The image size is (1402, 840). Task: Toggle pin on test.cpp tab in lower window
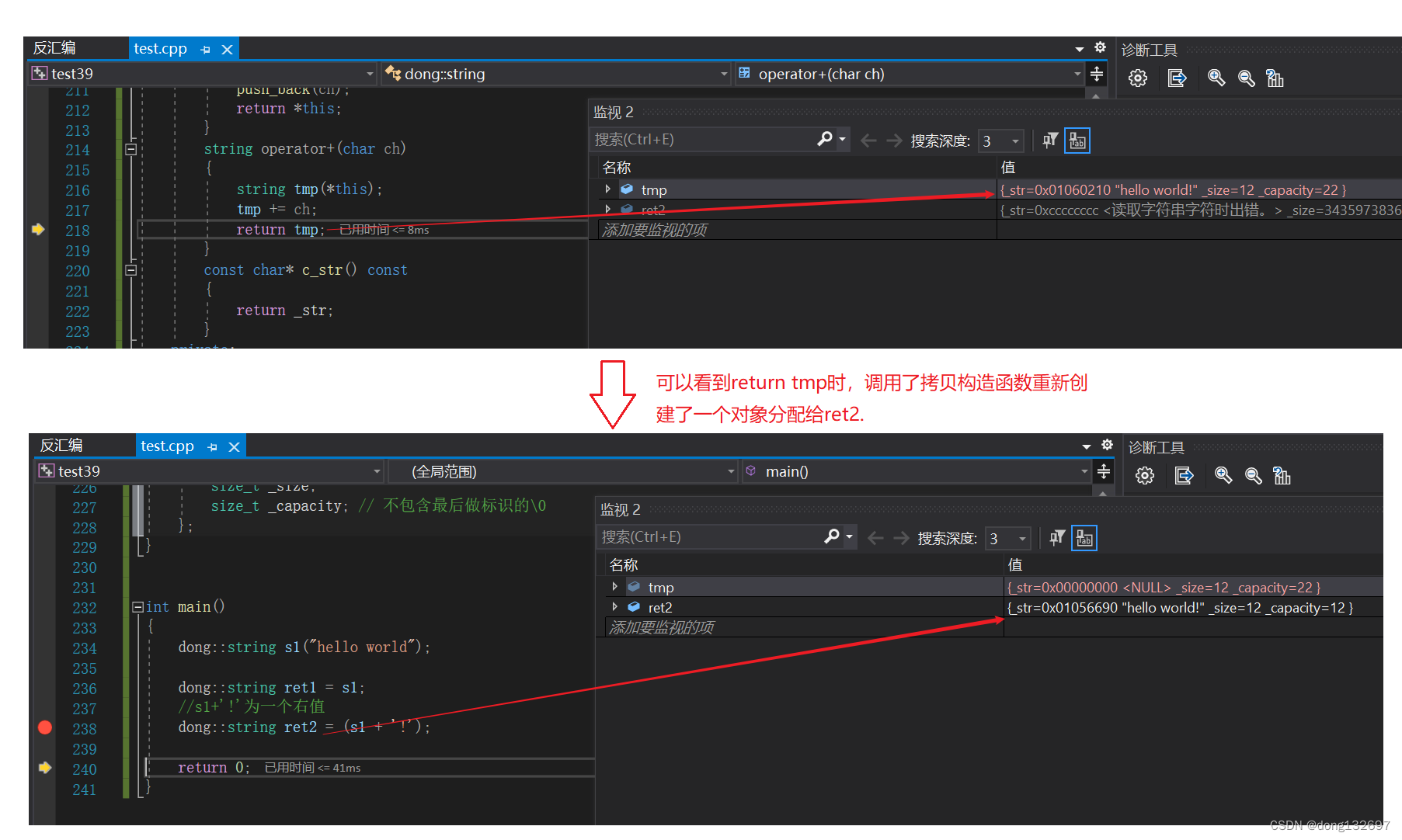(x=213, y=447)
